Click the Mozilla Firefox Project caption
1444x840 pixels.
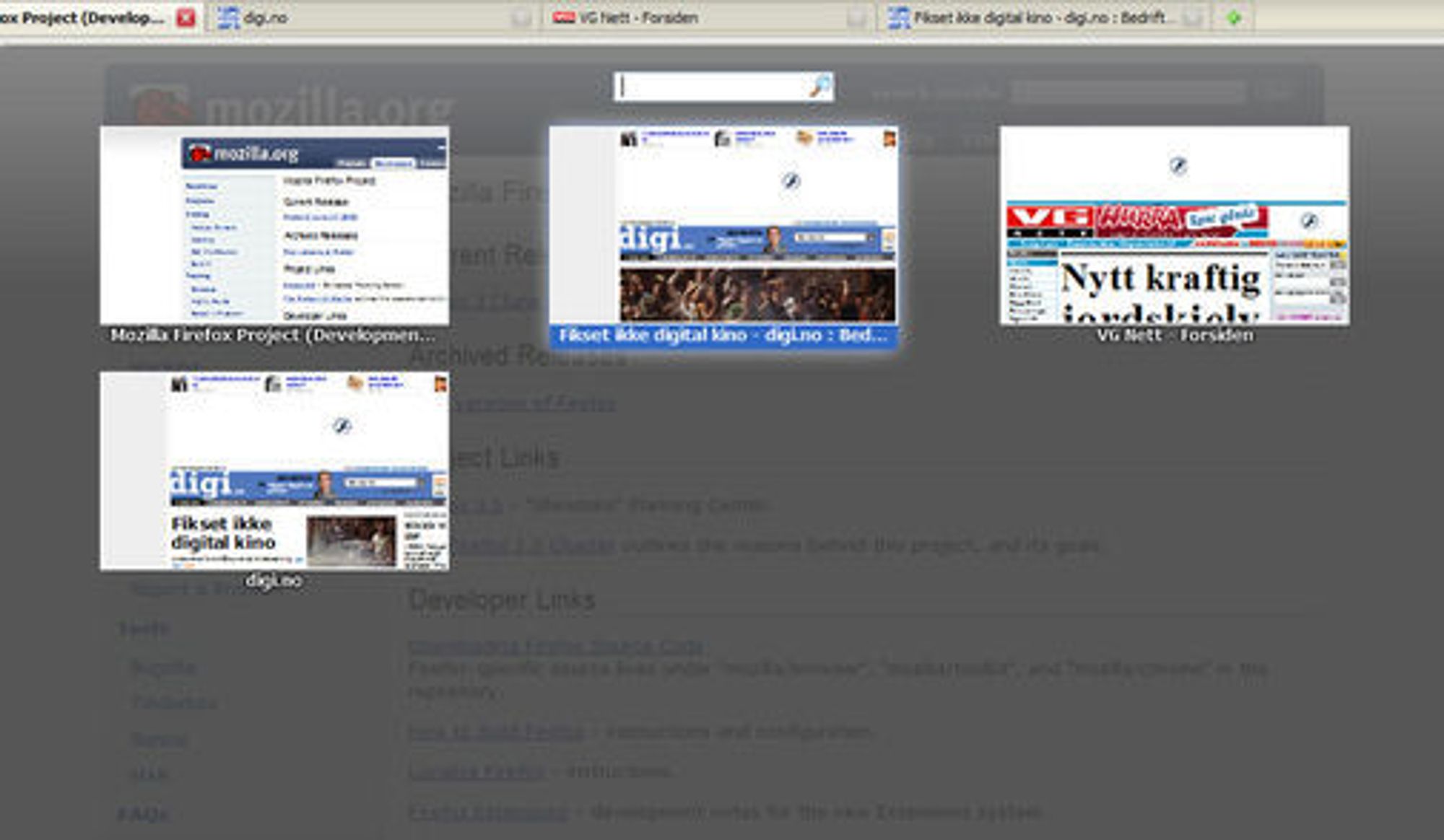[x=273, y=335]
